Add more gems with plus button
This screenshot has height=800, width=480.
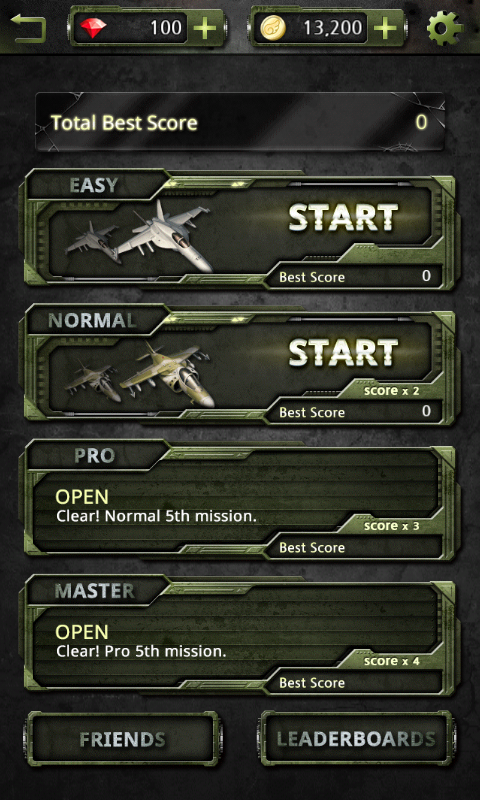click(x=205, y=28)
